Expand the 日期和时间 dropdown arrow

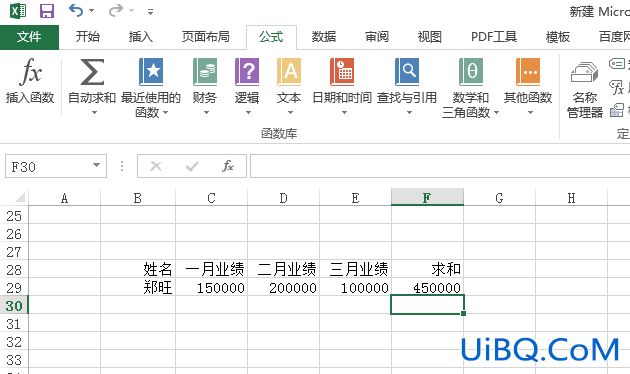coord(344,113)
